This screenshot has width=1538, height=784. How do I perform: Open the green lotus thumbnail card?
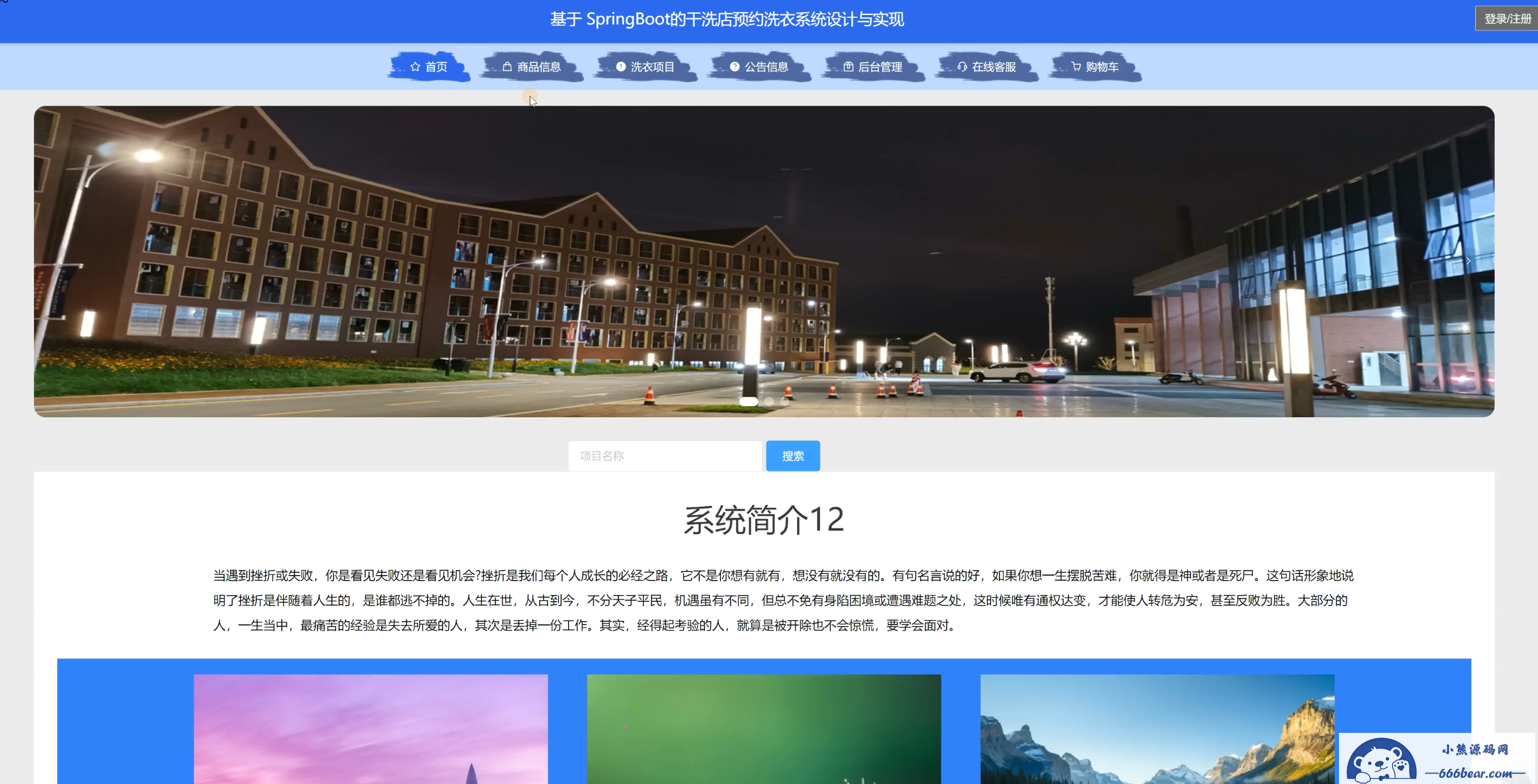(764, 729)
